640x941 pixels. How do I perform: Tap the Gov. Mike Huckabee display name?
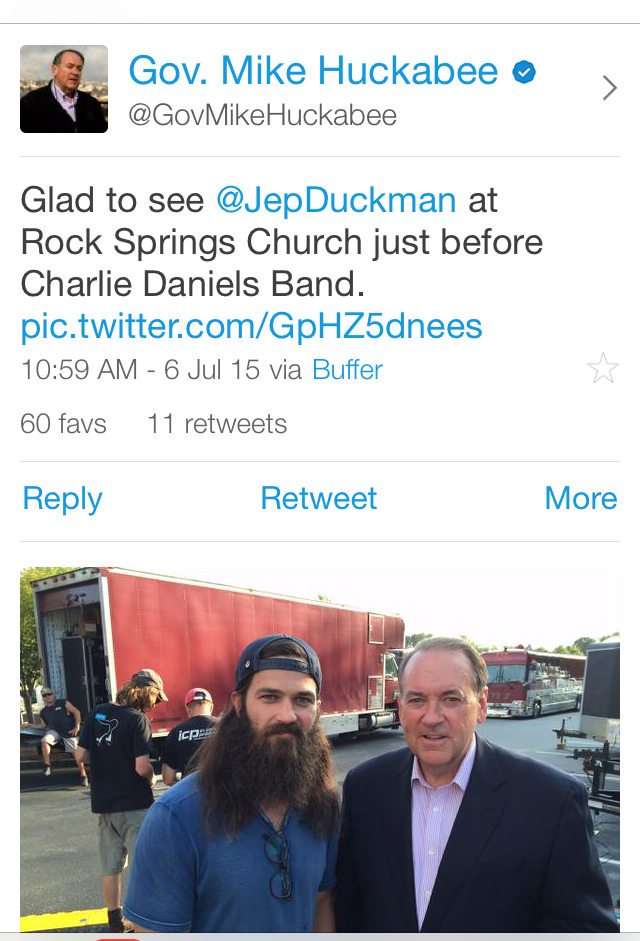click(x=313, y=72)
